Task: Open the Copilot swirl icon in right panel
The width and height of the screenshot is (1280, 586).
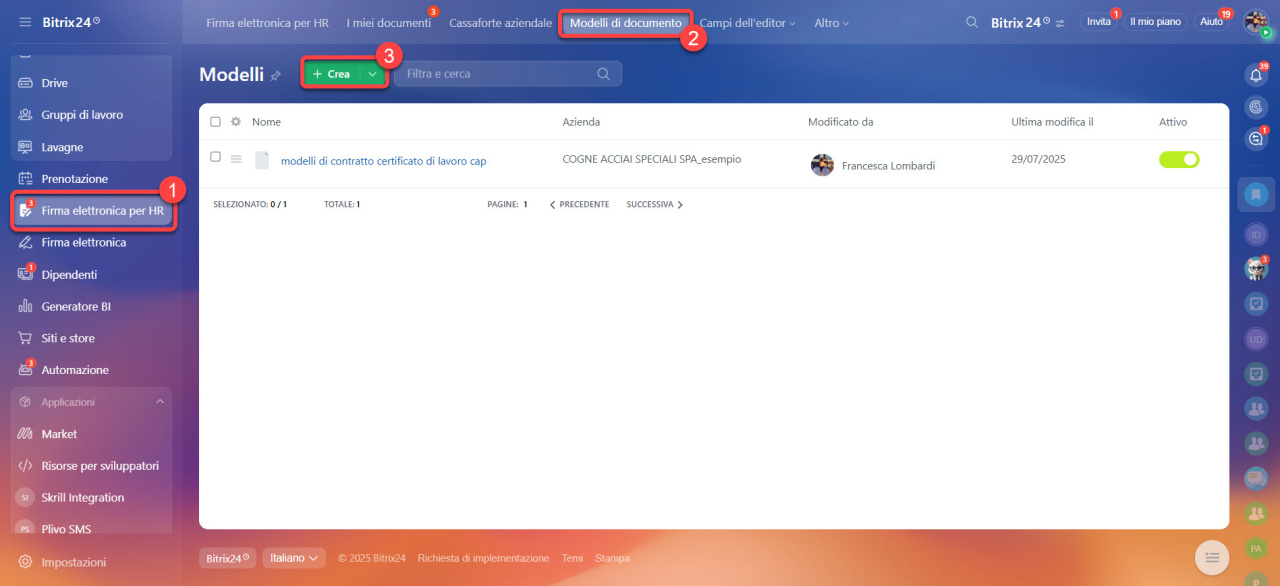Action: [x=1256, y=107]
